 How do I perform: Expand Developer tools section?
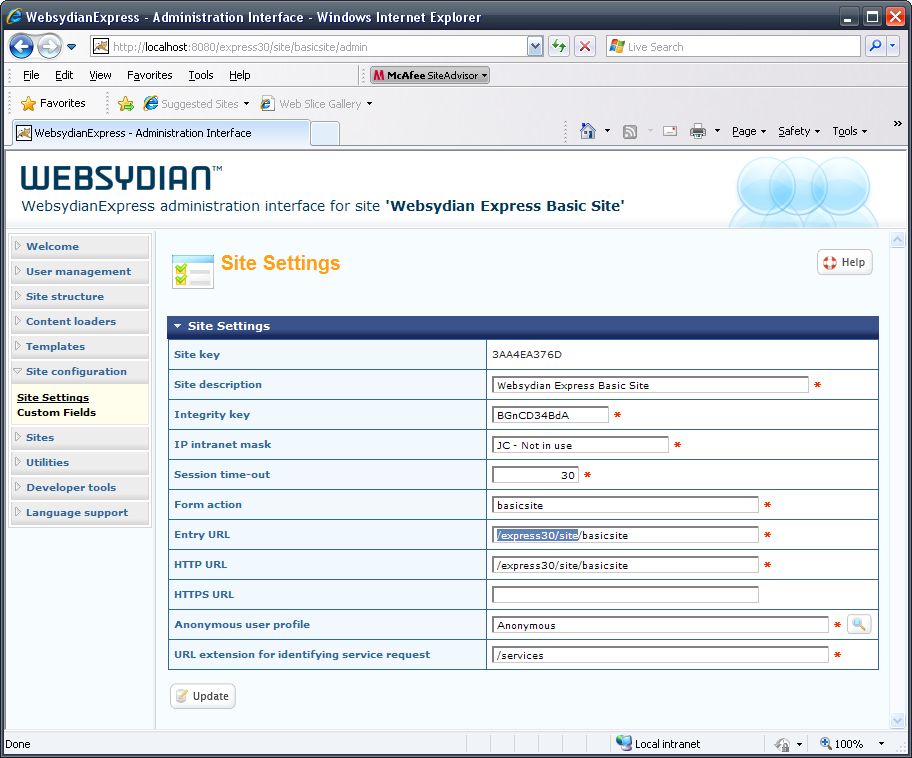(x=80, y=487)
